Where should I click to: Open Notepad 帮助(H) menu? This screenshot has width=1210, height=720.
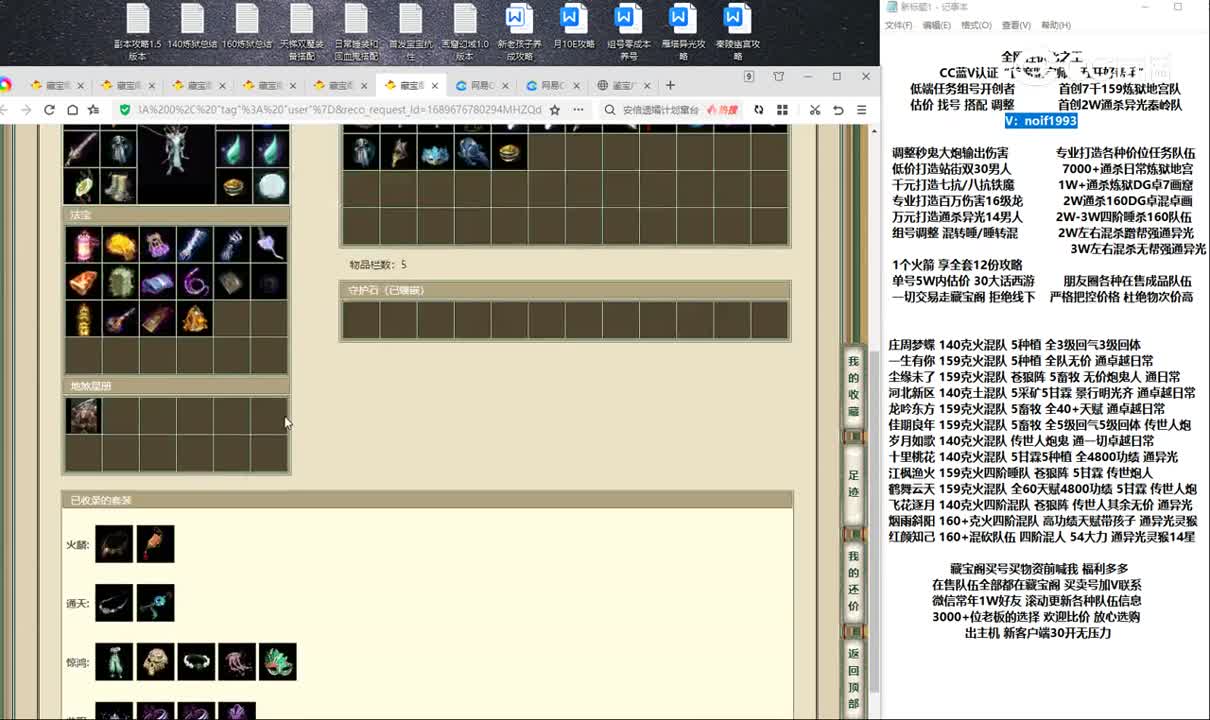pyautogui.click(x=1056, y=25)
